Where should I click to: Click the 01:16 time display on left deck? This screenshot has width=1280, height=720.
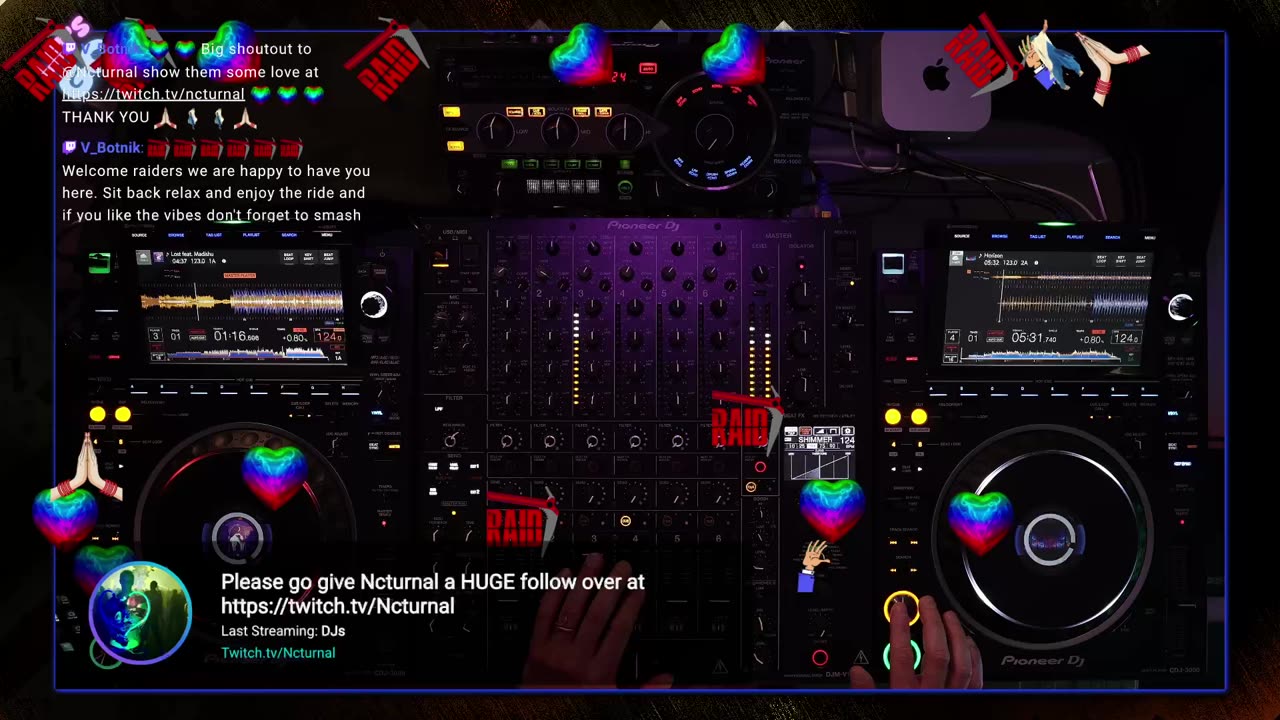(236, 336)
